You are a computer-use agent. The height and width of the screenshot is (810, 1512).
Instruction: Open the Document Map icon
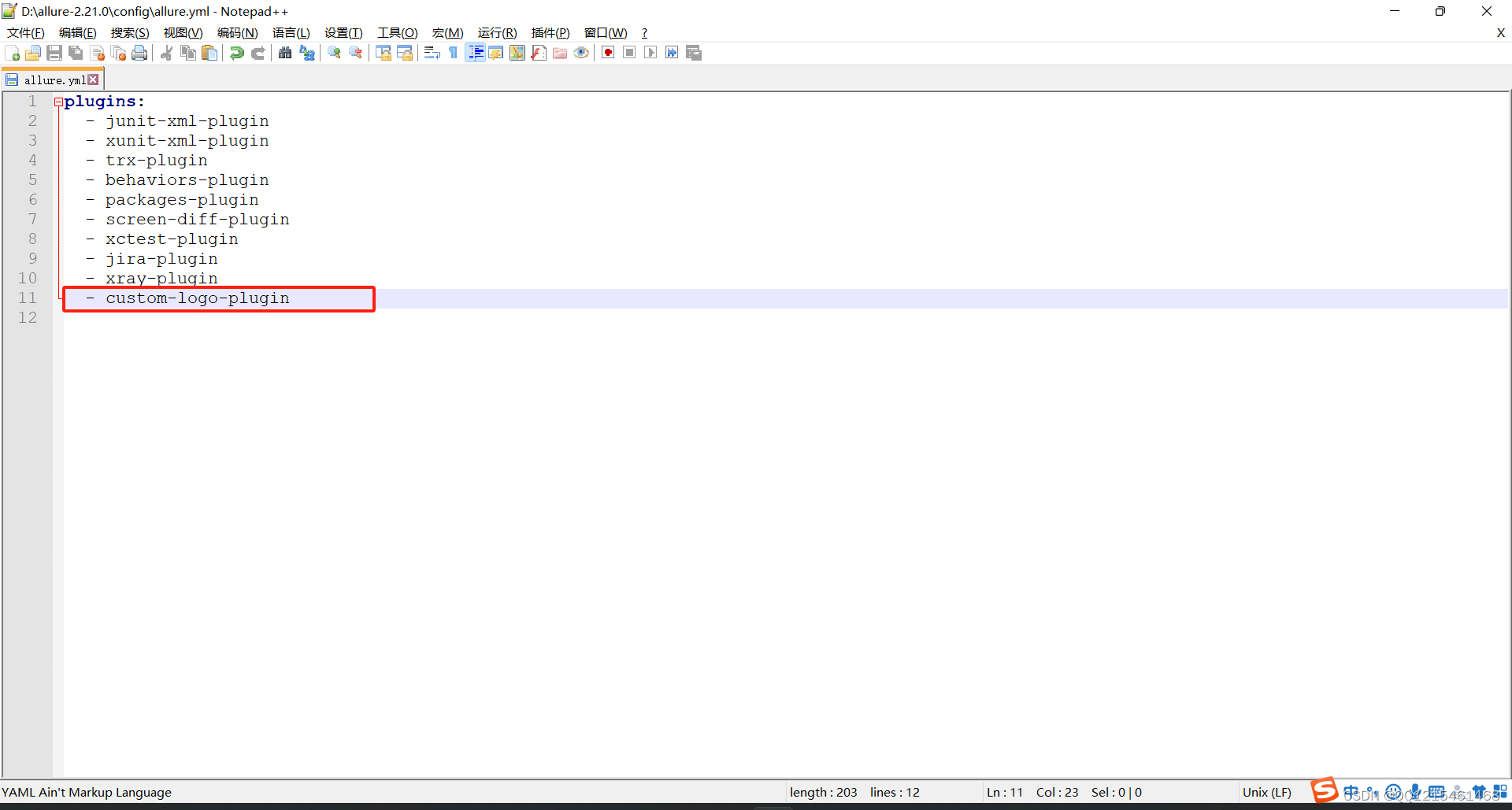517,53
